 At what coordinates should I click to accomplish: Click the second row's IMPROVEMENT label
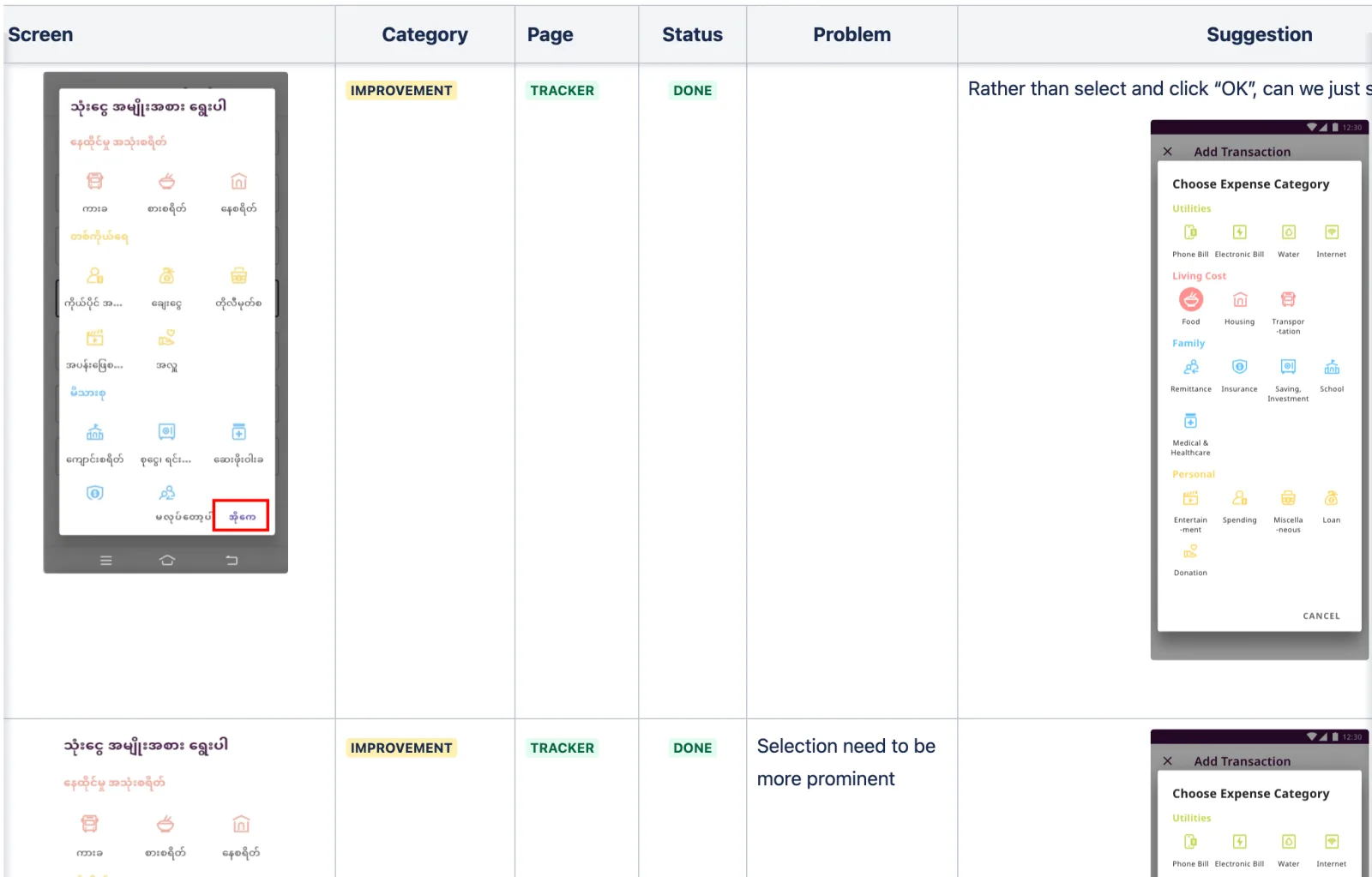click(401, 748)
